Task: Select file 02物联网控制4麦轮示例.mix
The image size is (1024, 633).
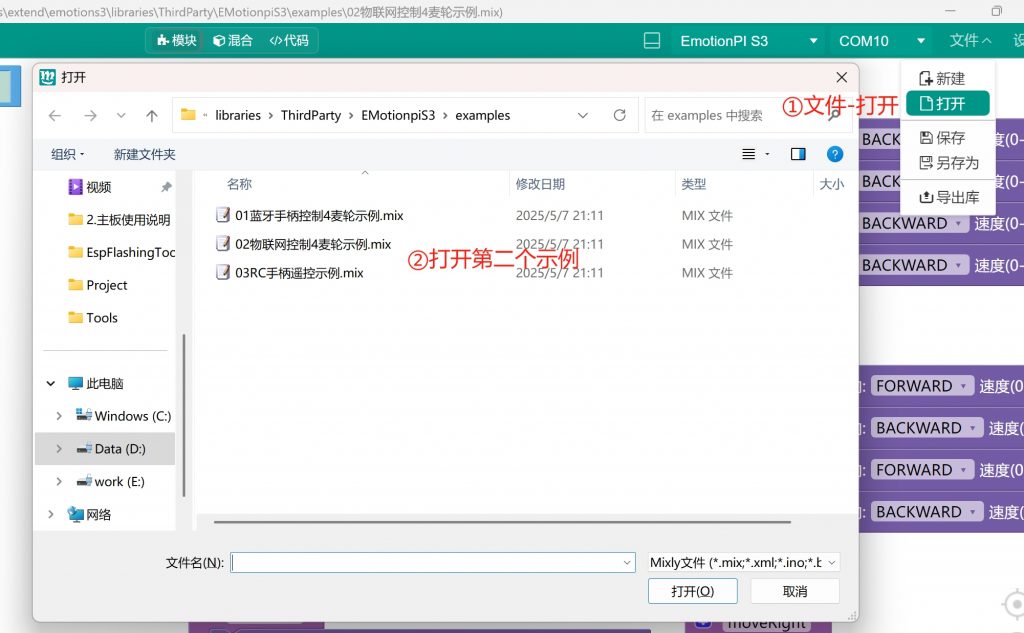Action: click(312, 244)
